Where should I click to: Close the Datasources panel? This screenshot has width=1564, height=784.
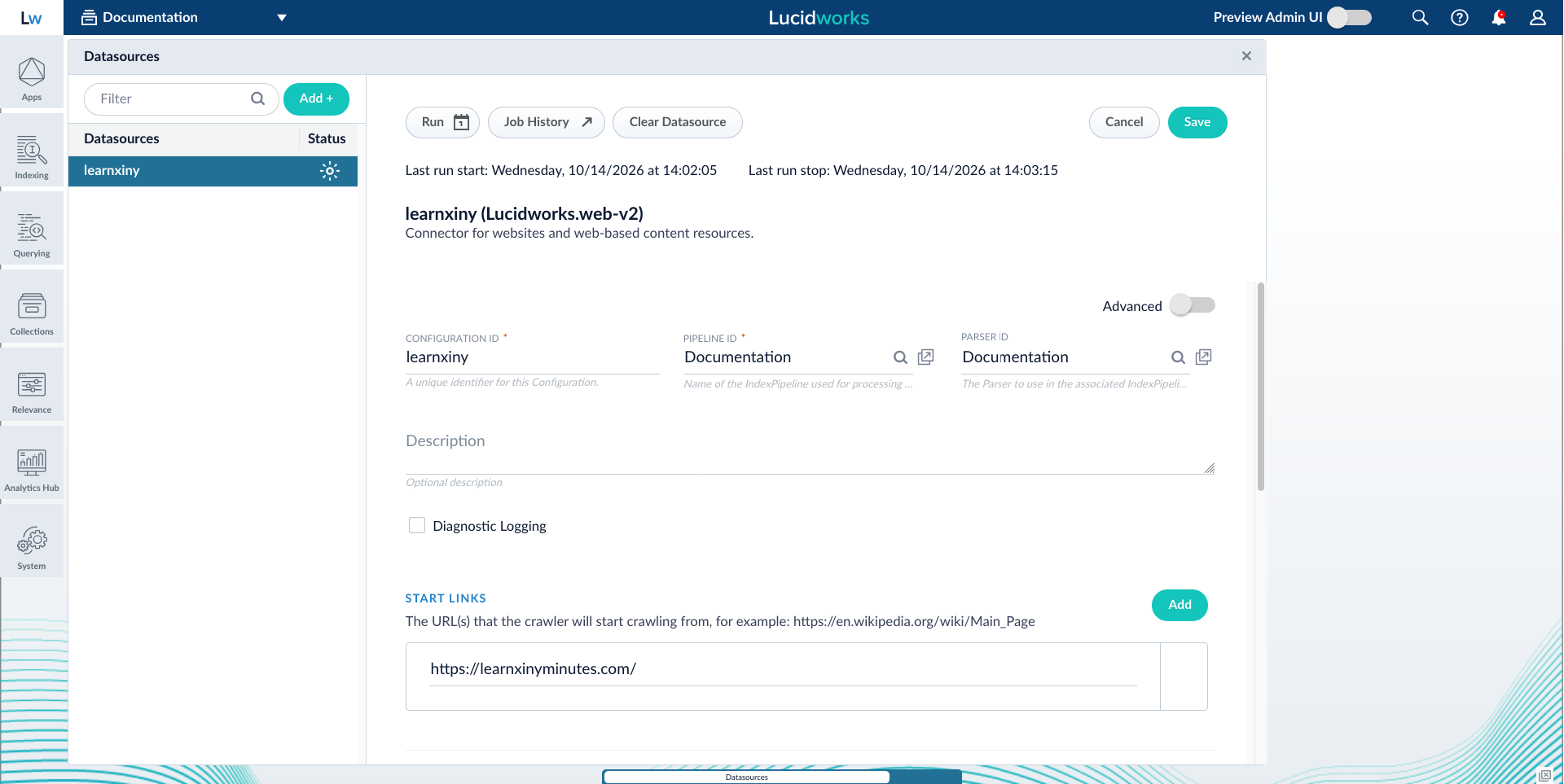pos(1246,56)
